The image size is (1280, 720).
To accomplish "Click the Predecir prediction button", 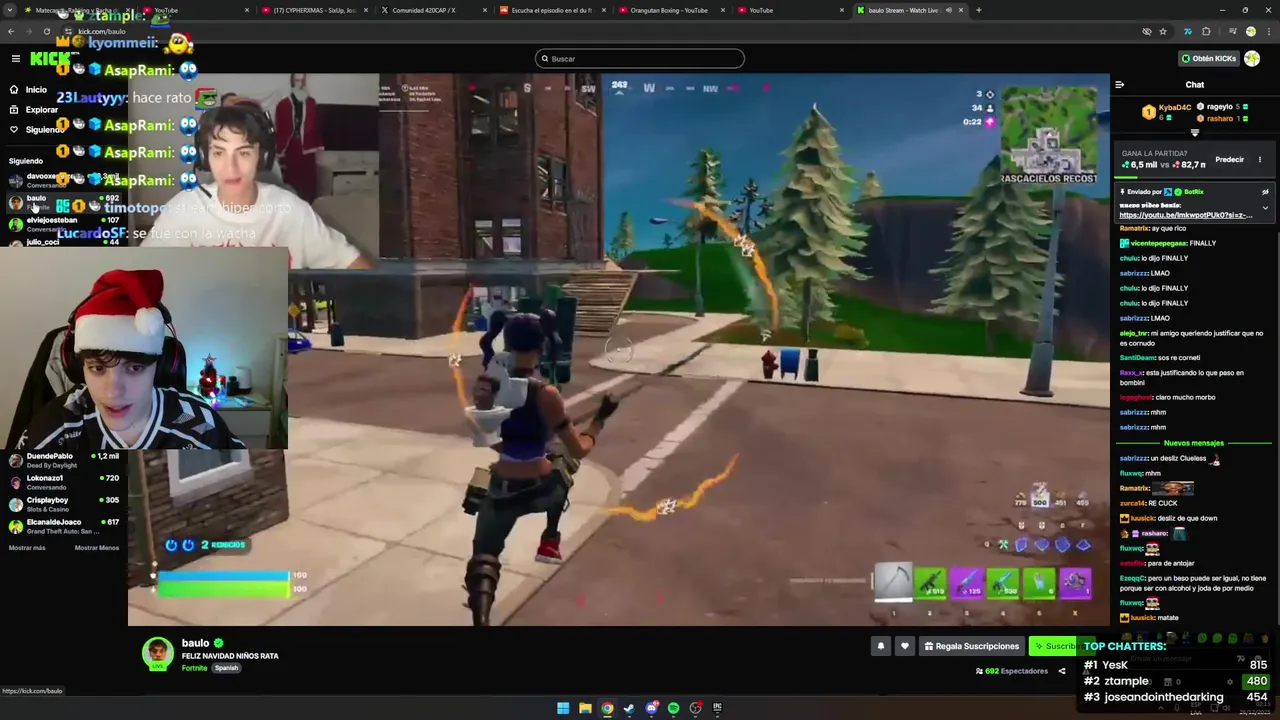I will point(1229,160).
